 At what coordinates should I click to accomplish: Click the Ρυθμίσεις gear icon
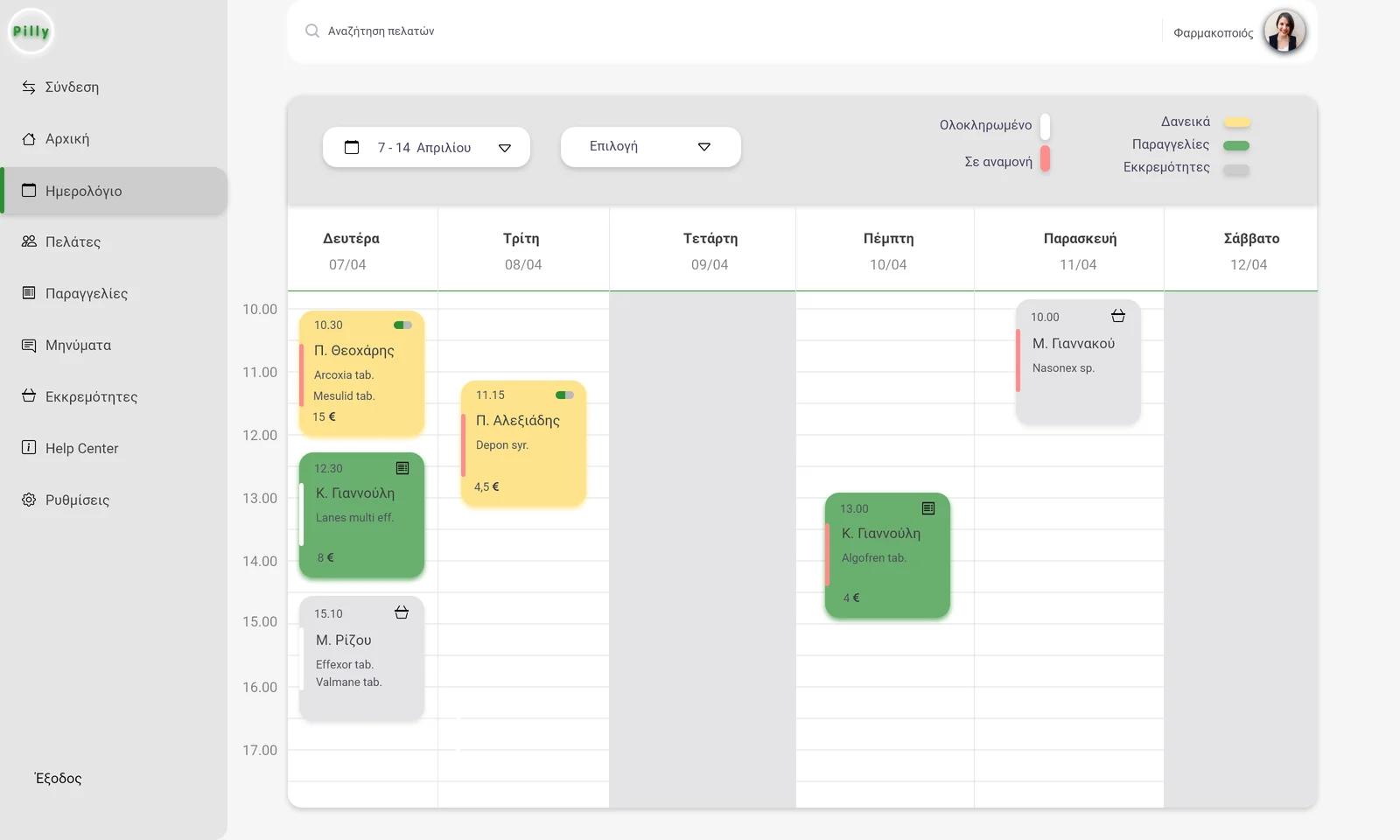[29, 500]
